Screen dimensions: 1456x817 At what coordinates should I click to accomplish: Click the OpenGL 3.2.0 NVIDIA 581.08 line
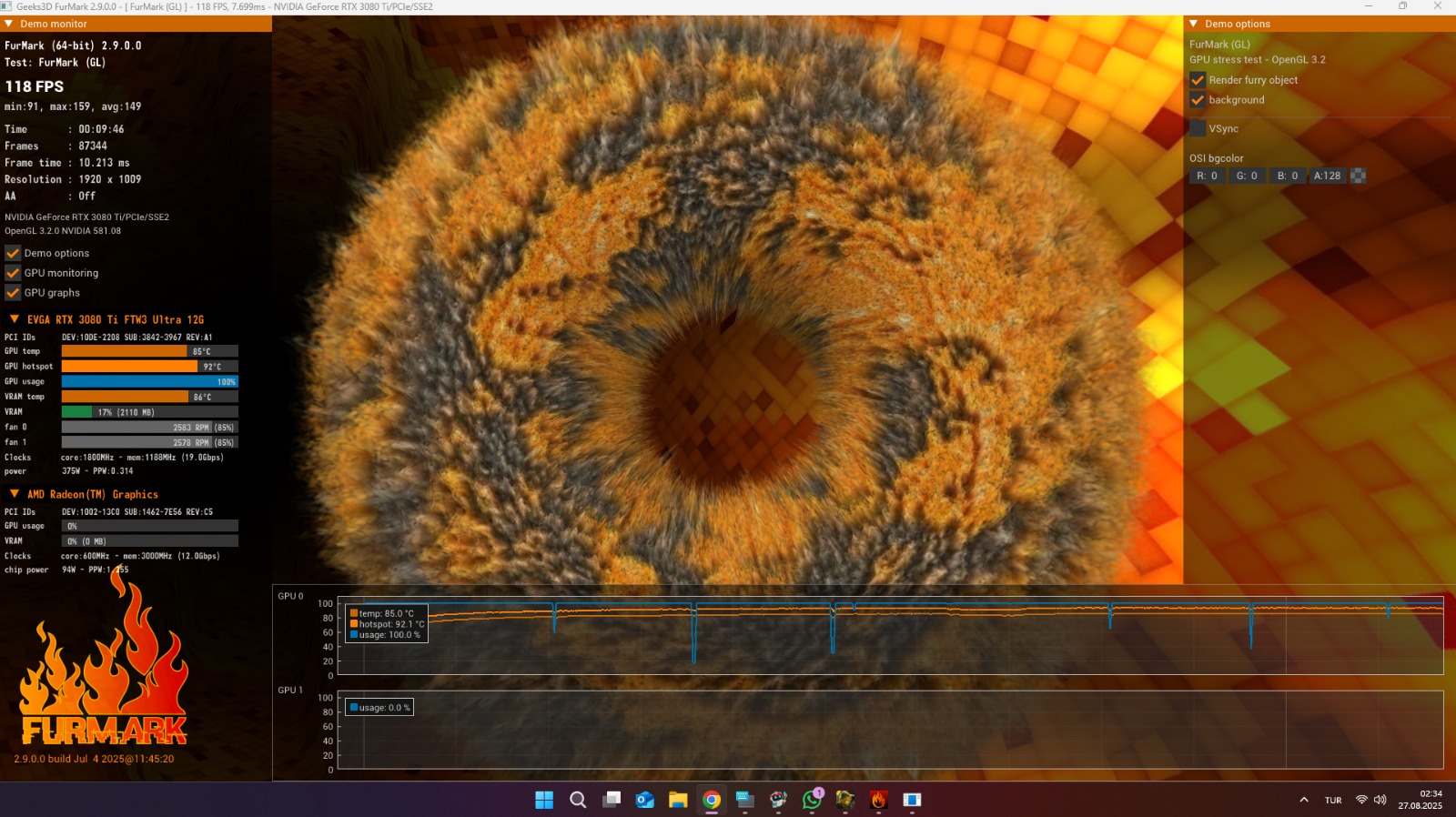pyautogui.click(x=63, y=231)
